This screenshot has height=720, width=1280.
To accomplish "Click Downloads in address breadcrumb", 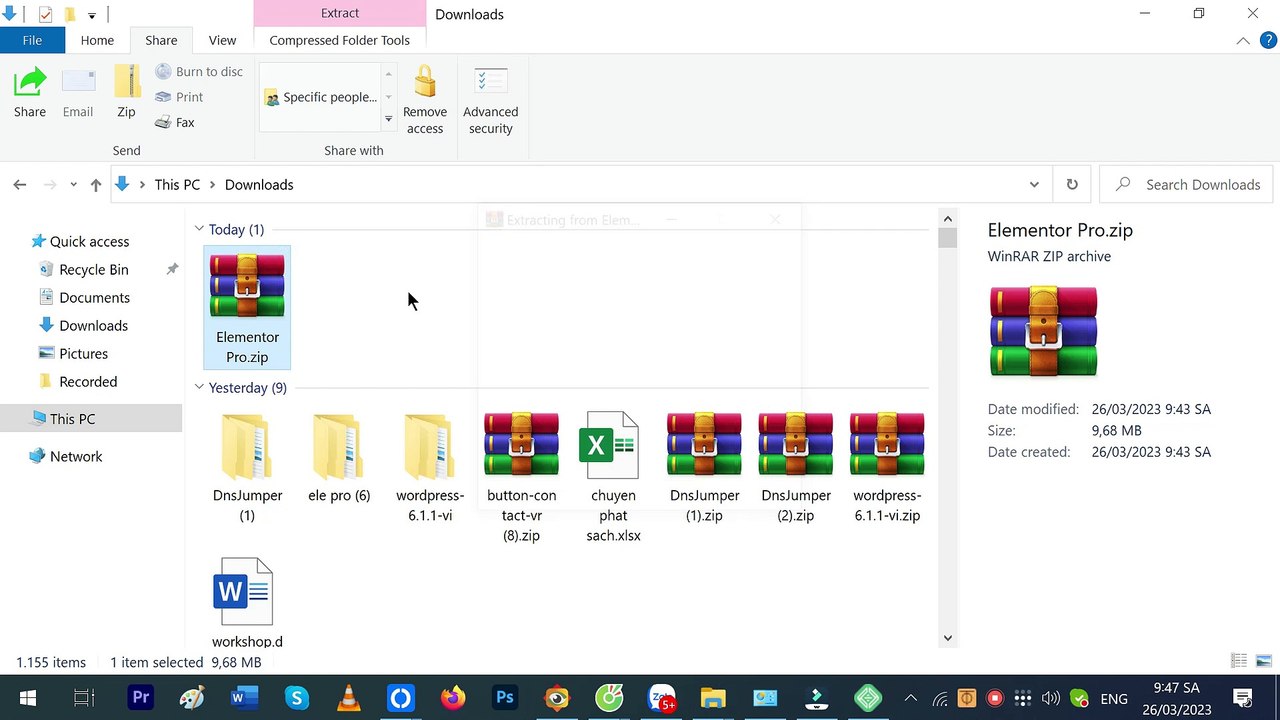I will point(259,185).
